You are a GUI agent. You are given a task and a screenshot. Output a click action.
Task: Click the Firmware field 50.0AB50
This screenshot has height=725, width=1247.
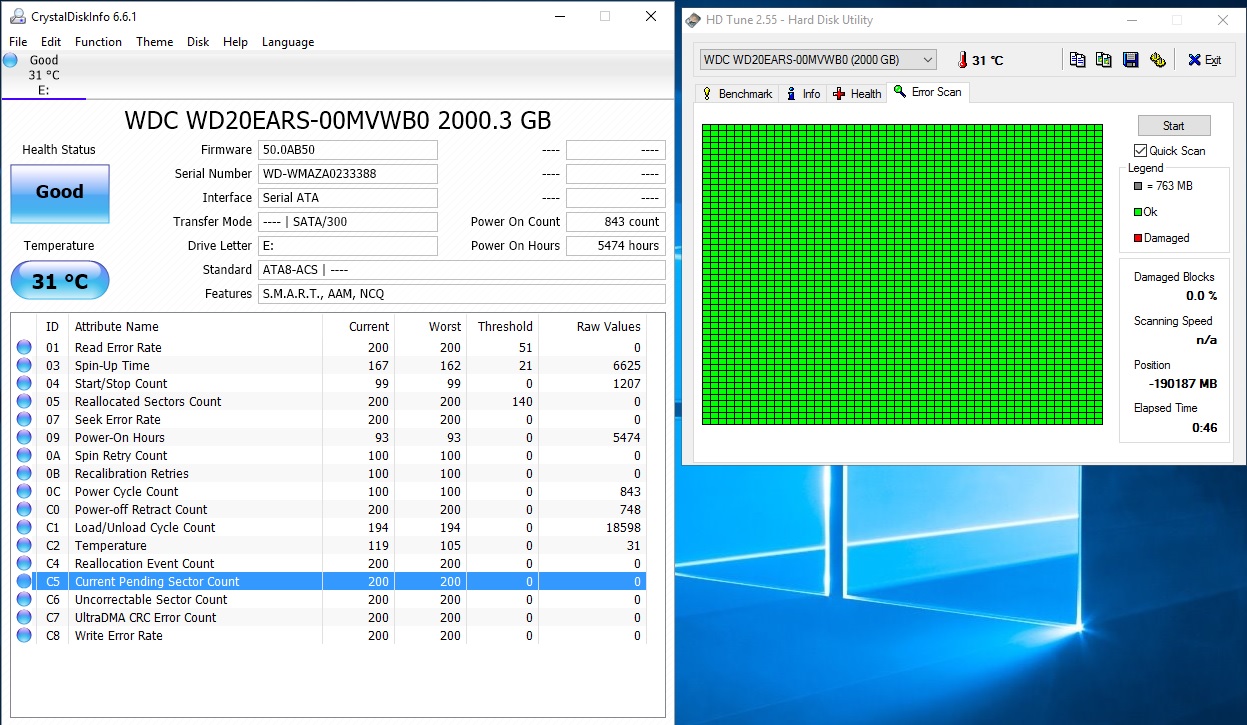coord(348,150)
